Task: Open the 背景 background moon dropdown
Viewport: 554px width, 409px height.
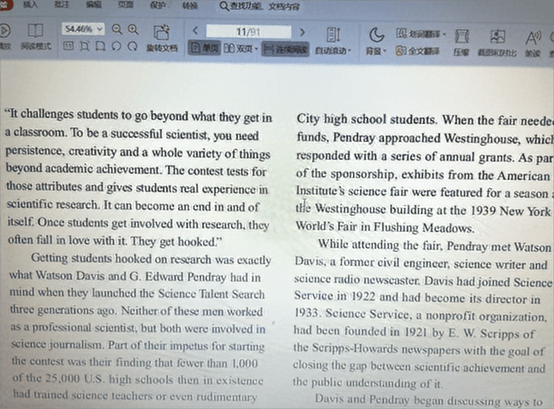Action: point(376,42)
